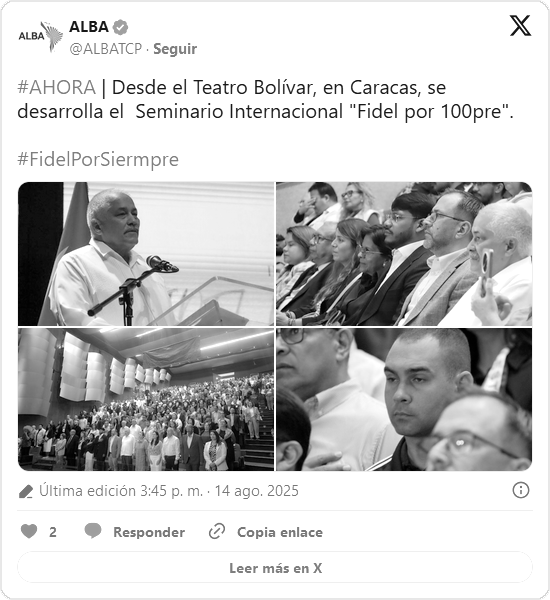Open photo of seated audience row
This screenshot has width=550, height=600.
[x=404, y=254]
